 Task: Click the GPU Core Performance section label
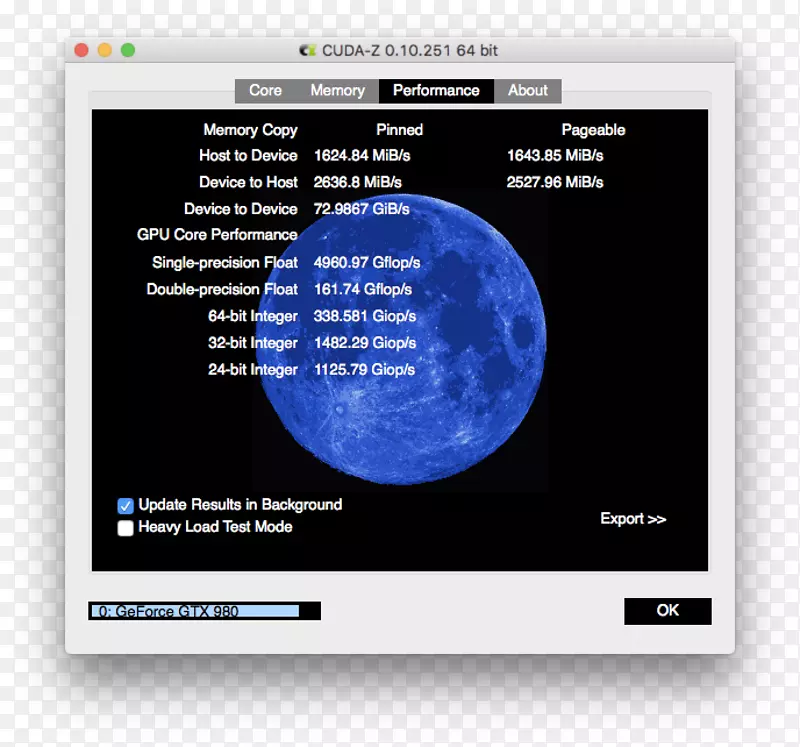tap(218, 234)
